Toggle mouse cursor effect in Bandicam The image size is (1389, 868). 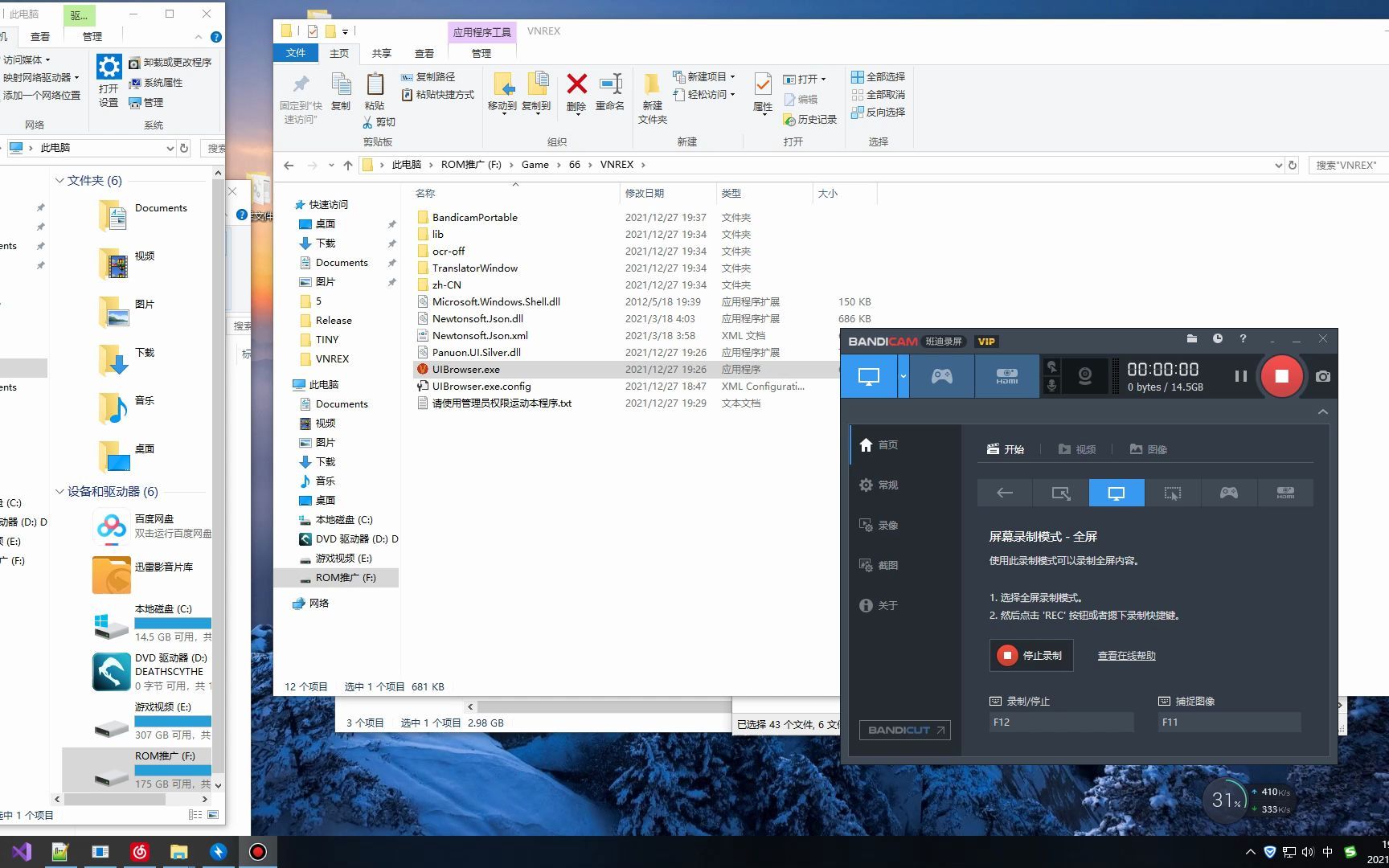coord(1051,366)
